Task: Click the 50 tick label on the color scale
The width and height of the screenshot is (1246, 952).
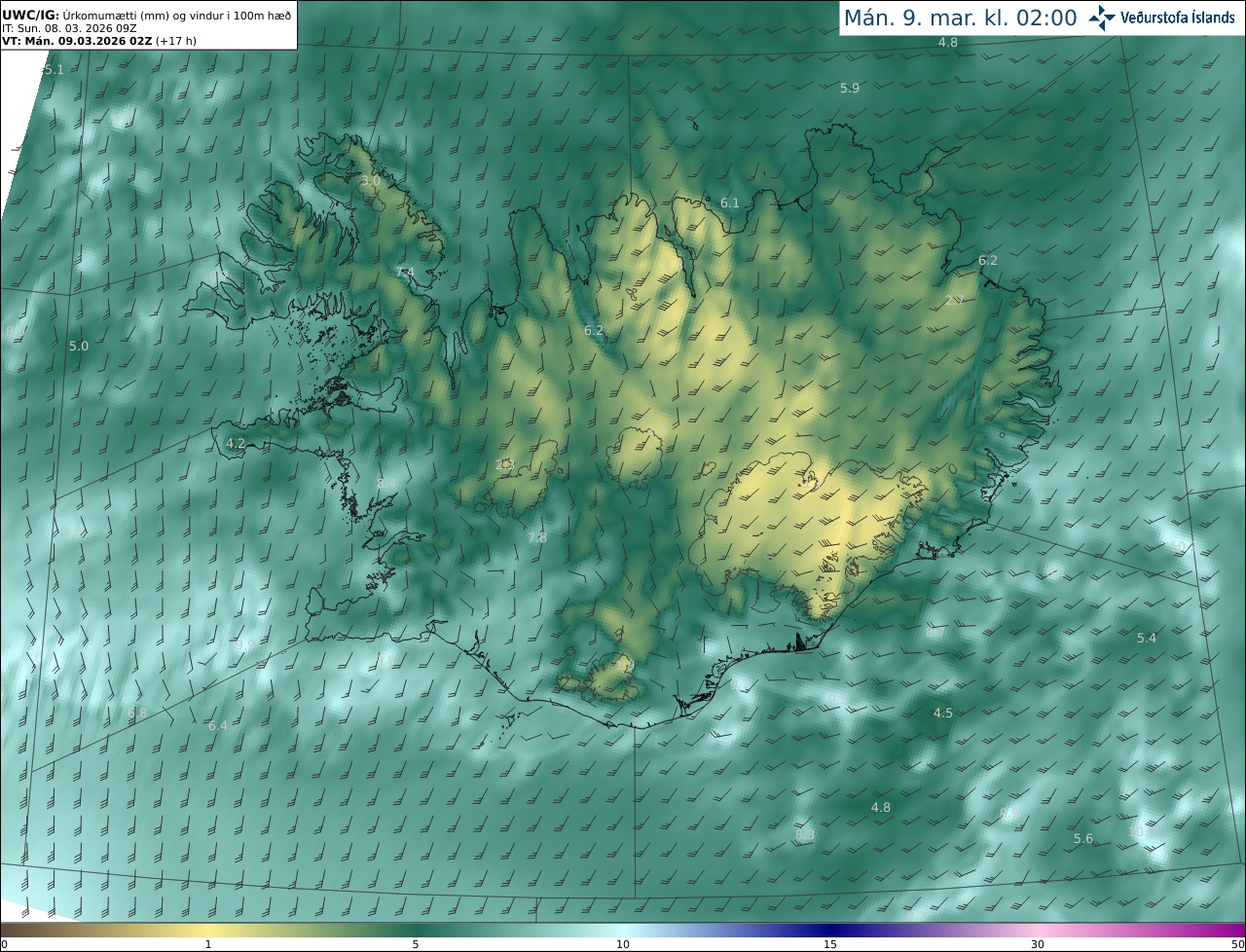Action: (1238, 944)
